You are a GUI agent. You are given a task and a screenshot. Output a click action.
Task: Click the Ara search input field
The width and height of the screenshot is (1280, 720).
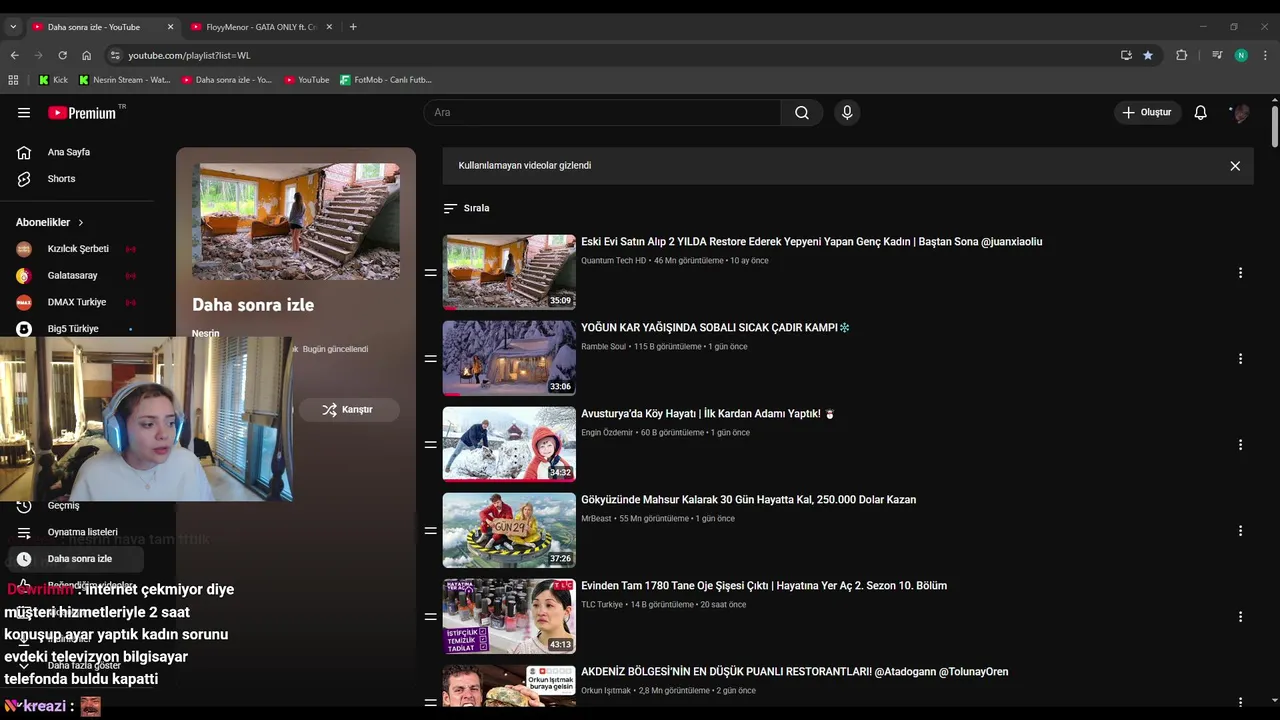tap(602, 113)
